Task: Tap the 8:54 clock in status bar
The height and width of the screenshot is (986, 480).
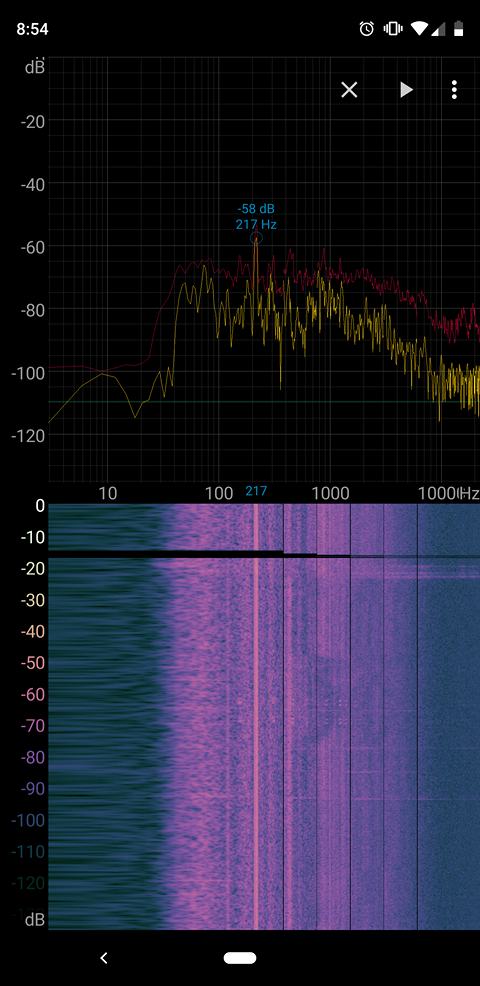Action: [32, 29]
